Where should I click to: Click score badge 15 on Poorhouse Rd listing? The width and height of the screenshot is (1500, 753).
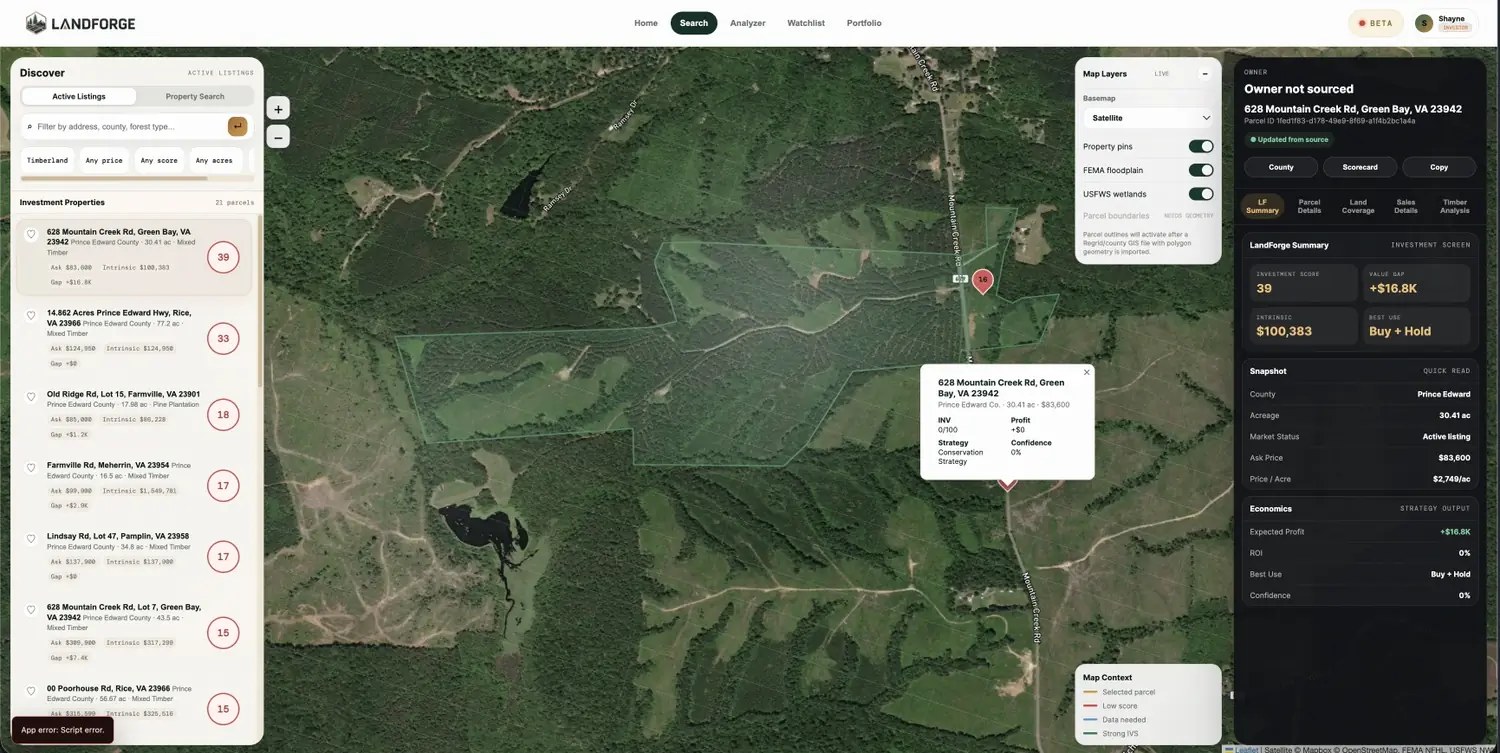[223, 708]
